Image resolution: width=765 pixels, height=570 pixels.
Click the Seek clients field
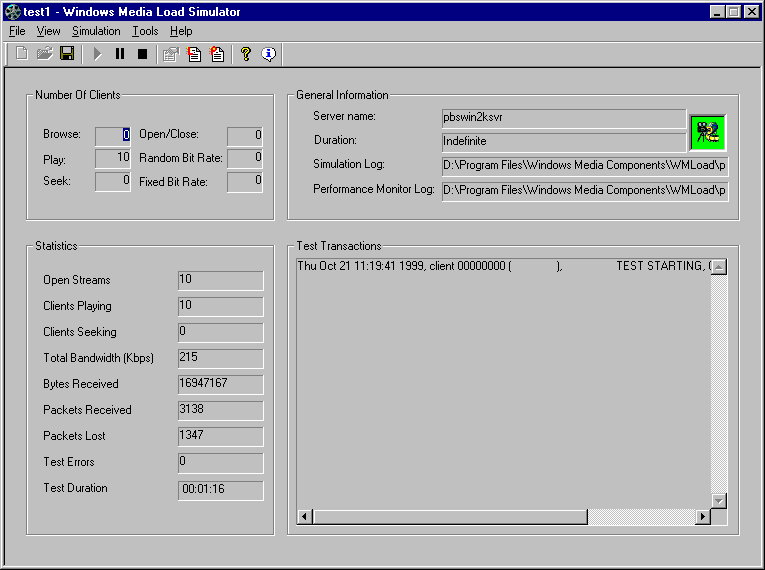click(113, 182)
